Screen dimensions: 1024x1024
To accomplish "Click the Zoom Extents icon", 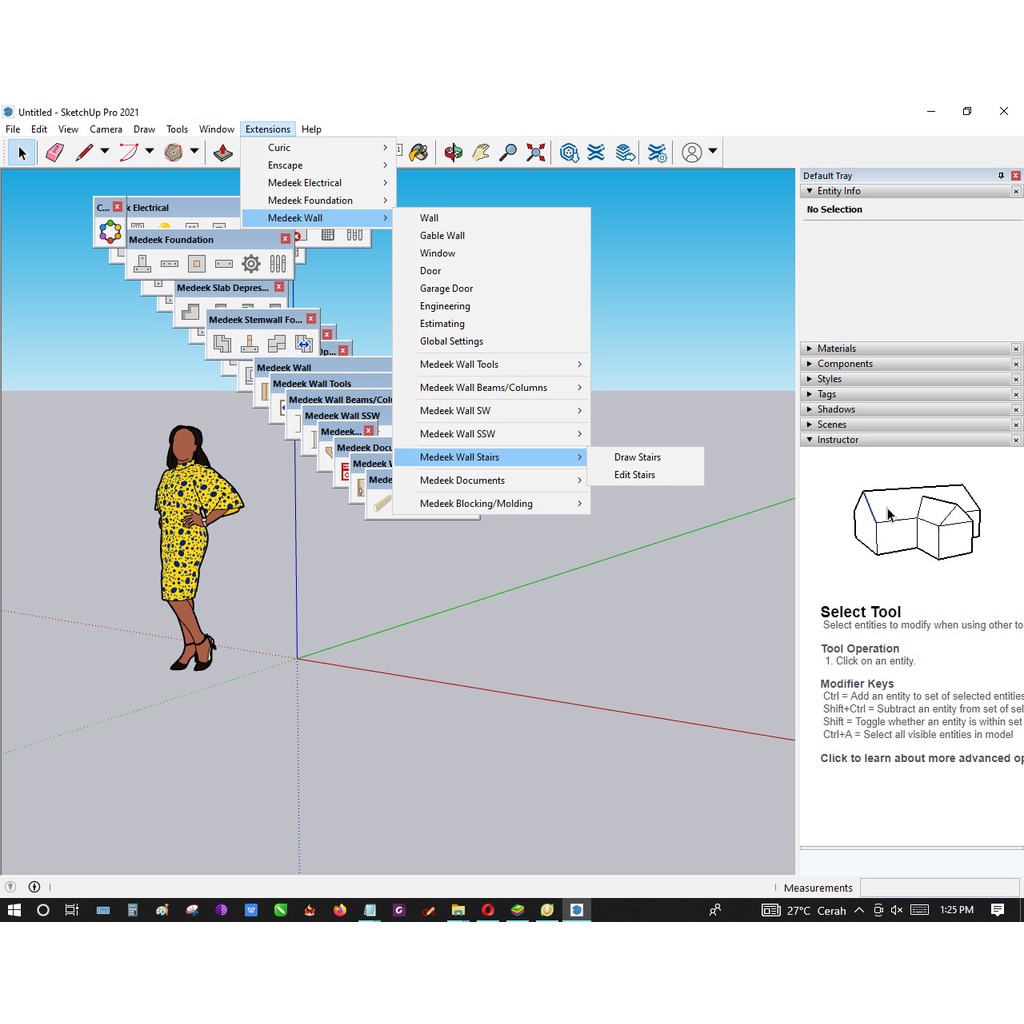I will point(536,153).
